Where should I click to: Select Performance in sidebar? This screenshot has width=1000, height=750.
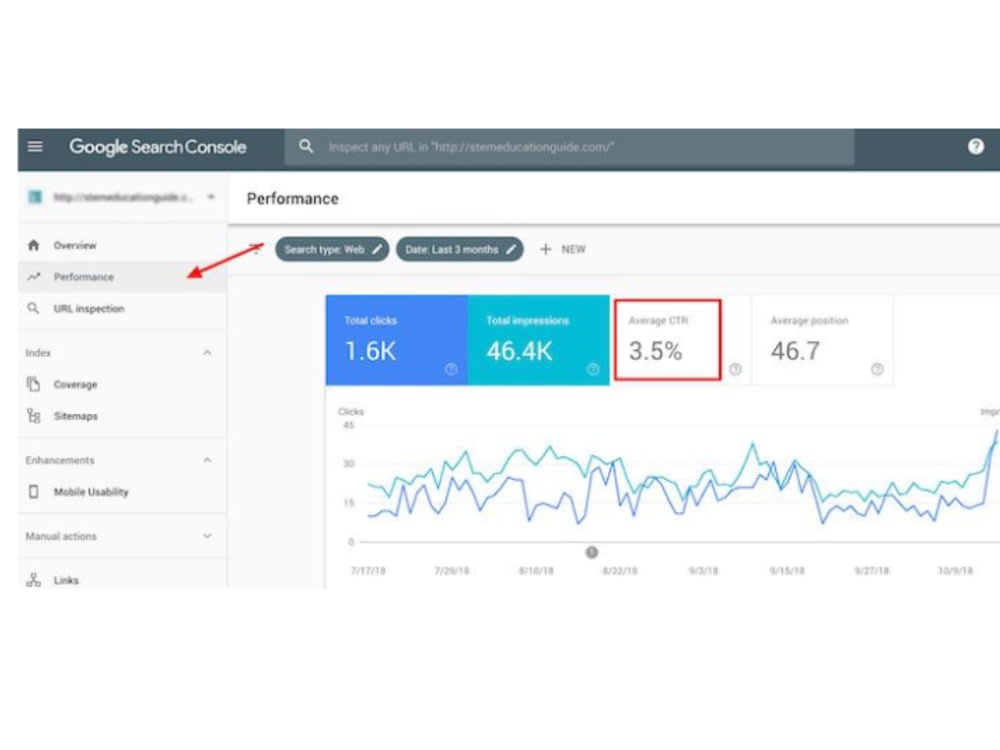[x=122, y=277]
